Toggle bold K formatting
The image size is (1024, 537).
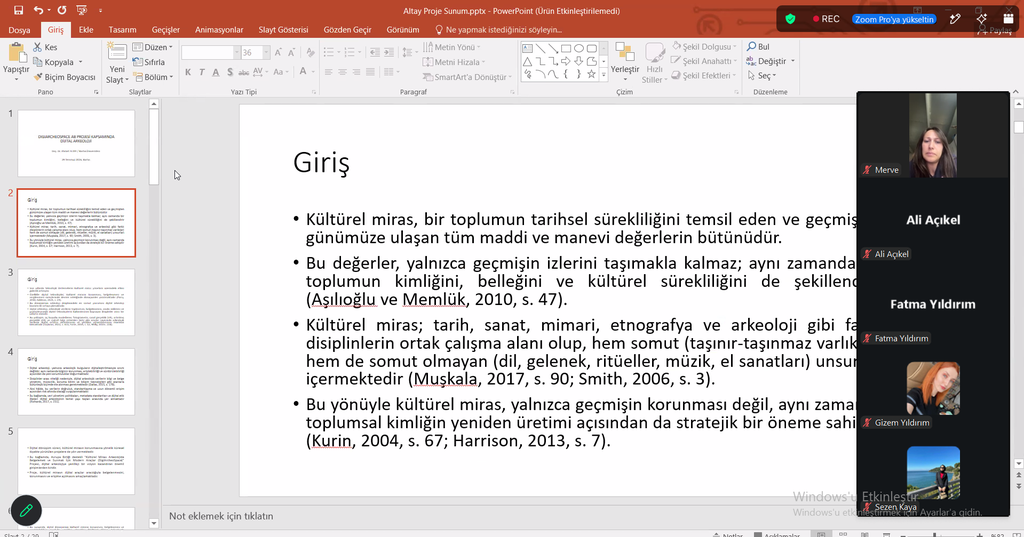coord(187,72)
